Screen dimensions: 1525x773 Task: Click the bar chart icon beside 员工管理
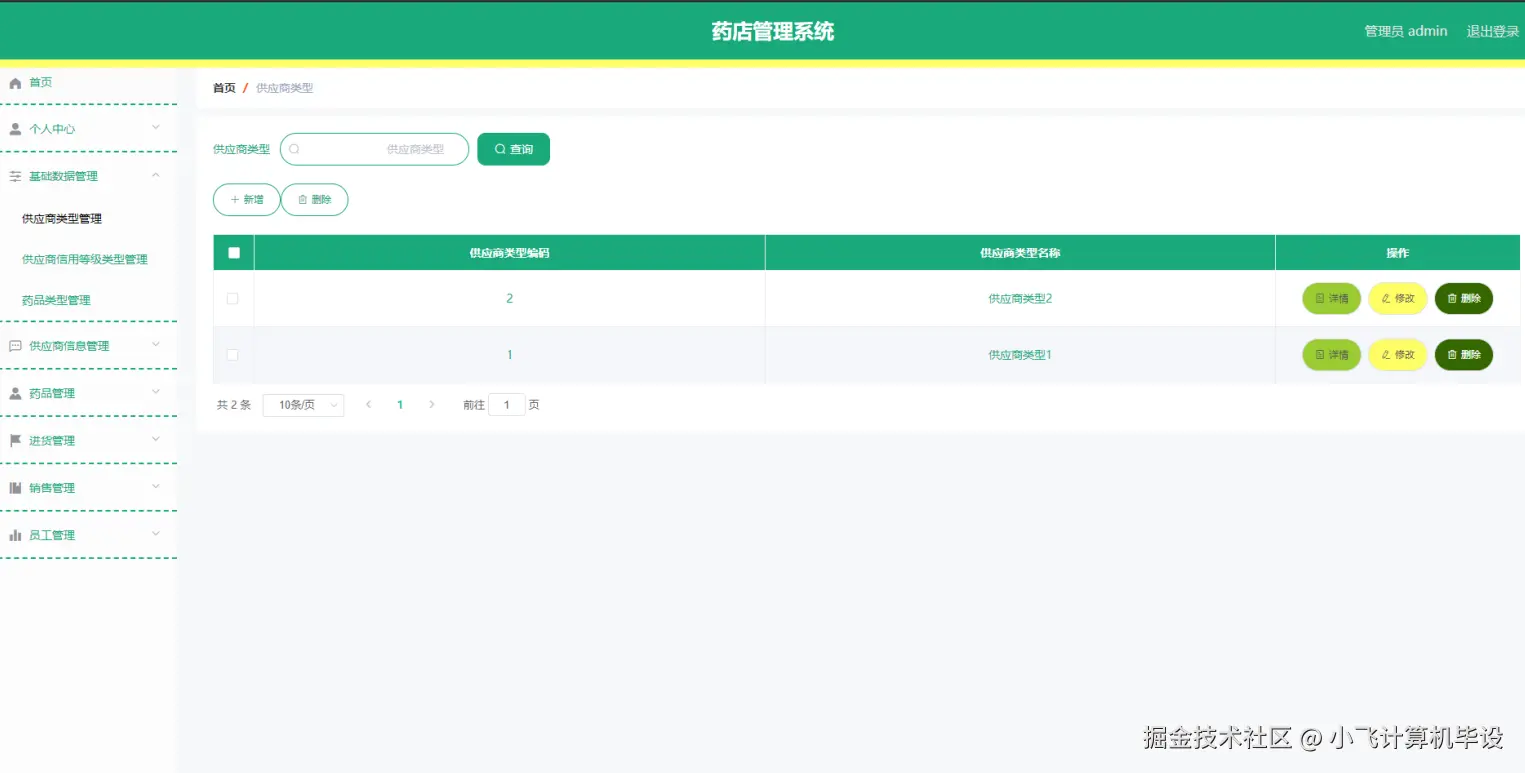tap(15, 535)
